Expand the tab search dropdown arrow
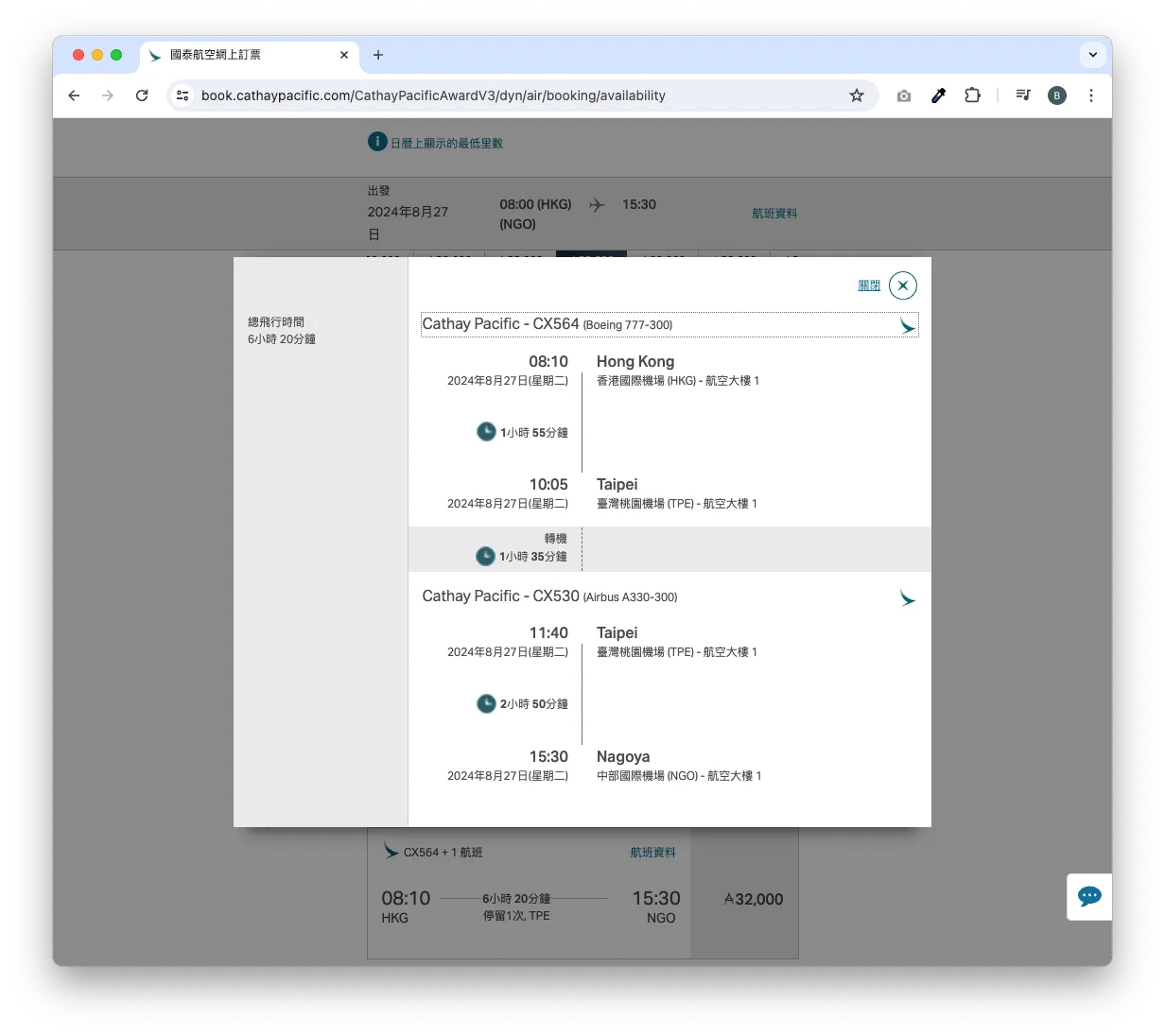 click(x=1093, y=55)
